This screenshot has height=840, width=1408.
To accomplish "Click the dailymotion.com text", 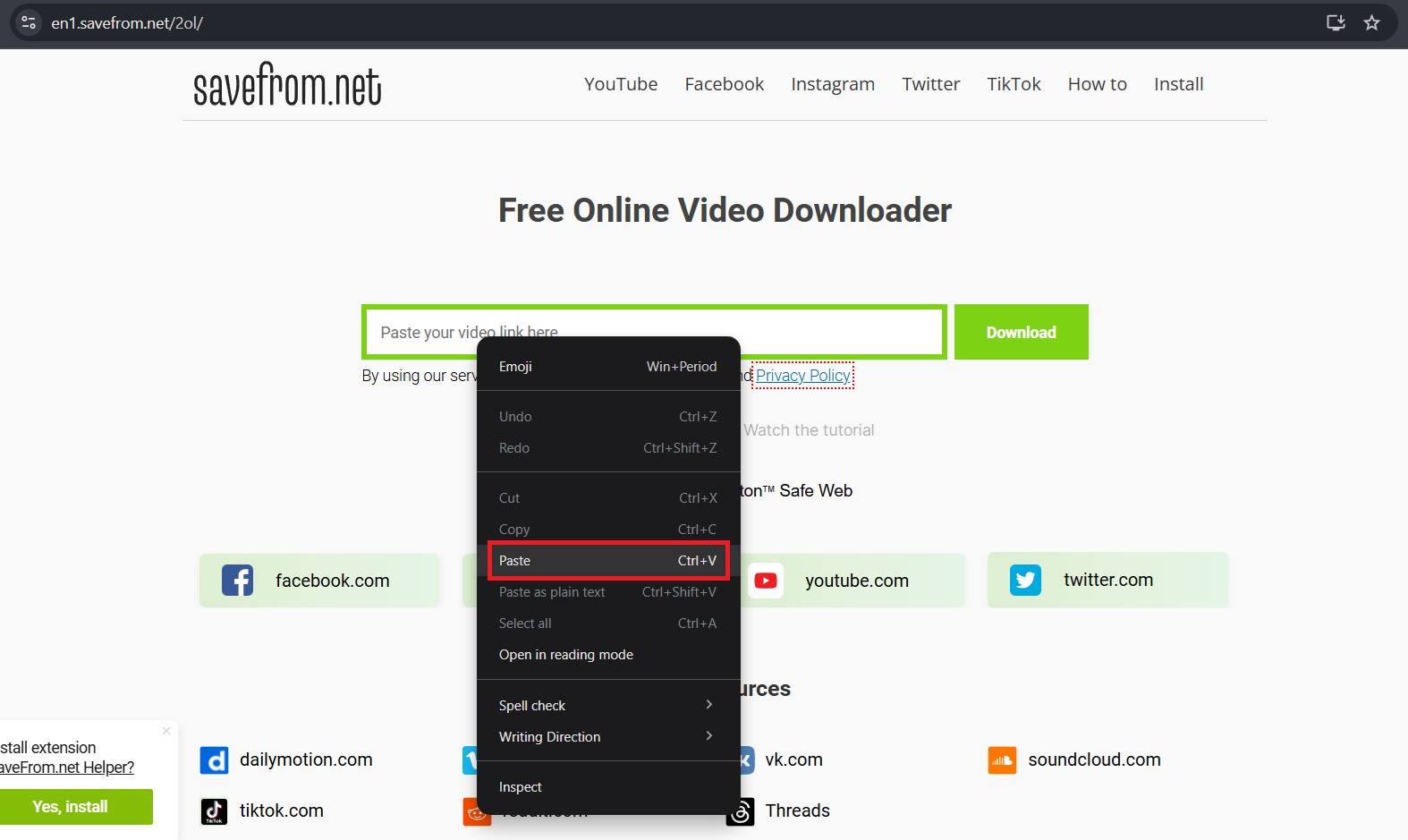I will pyautogui.click(x=306, y=759).
